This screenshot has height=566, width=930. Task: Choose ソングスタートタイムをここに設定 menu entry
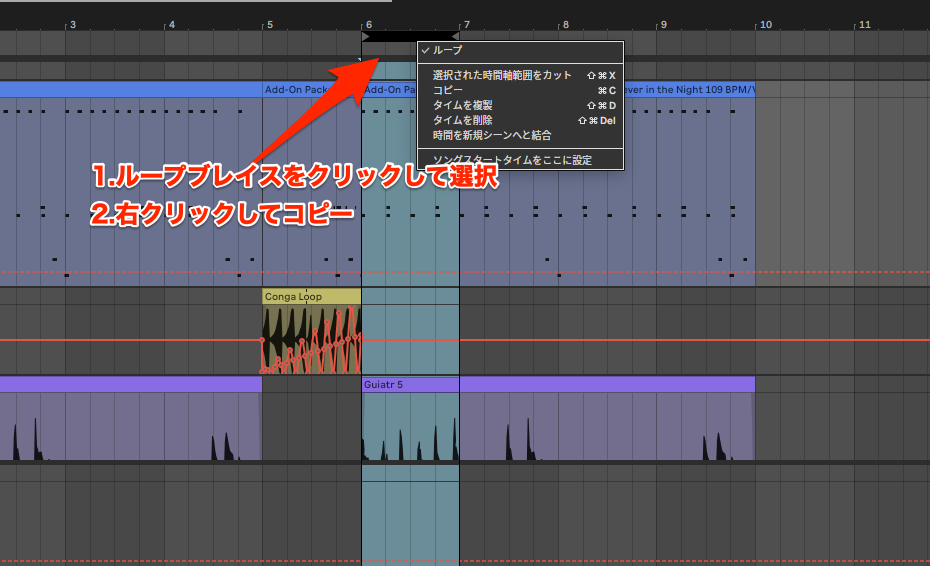pos(512,160)
